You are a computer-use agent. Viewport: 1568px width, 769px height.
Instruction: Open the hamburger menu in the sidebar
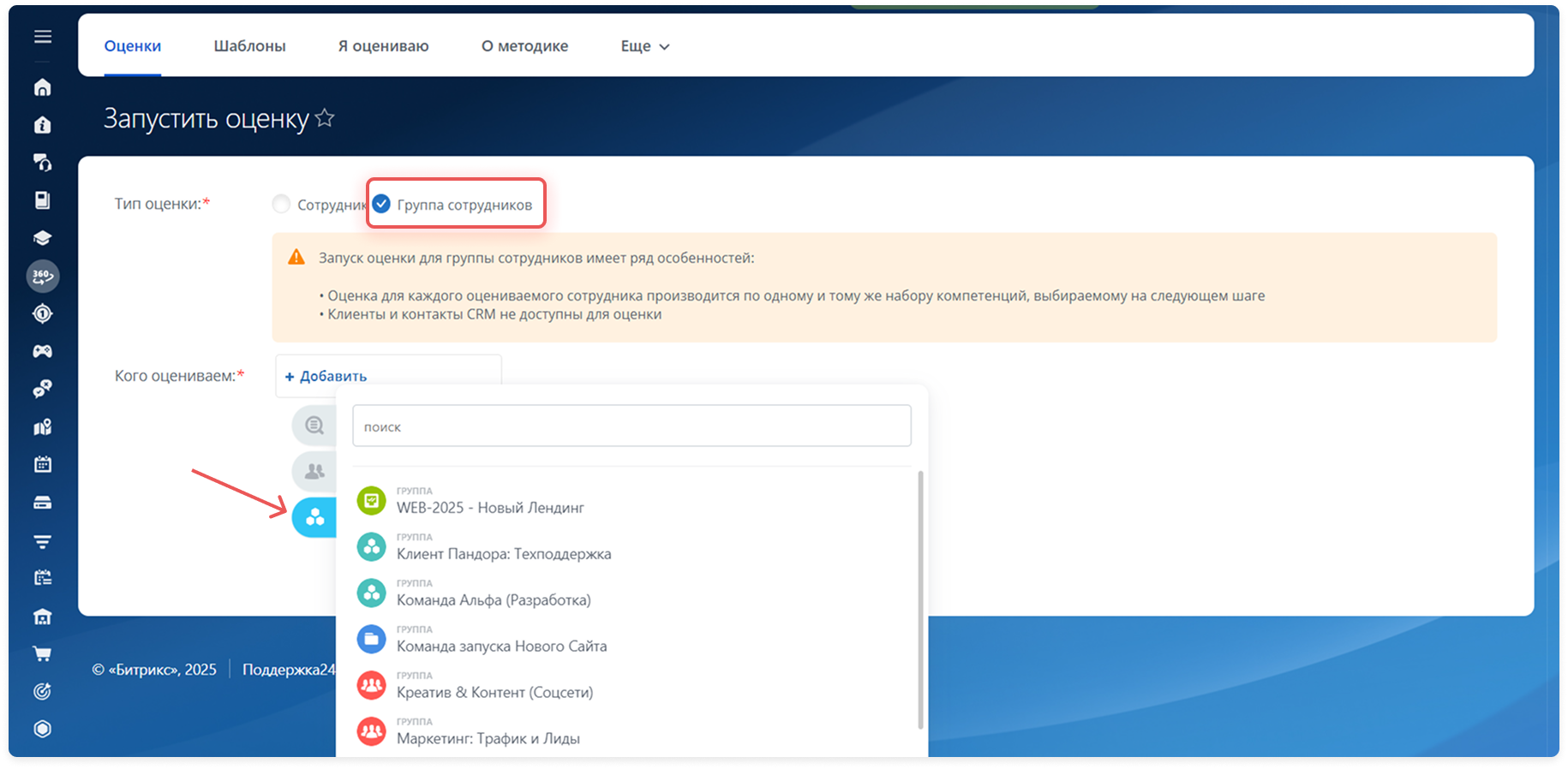pos(43,37)
